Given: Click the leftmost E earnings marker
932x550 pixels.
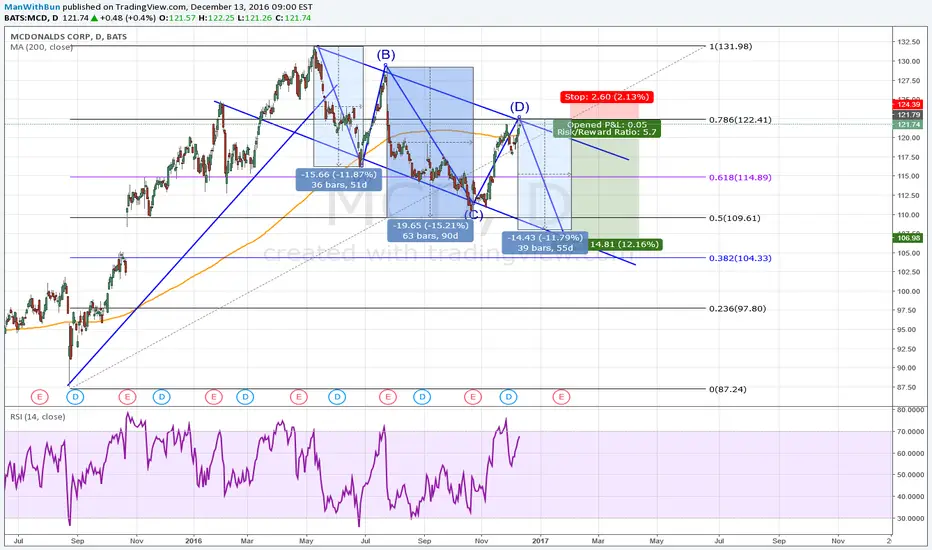Looking at the screenshot, I should click(39, 397).
